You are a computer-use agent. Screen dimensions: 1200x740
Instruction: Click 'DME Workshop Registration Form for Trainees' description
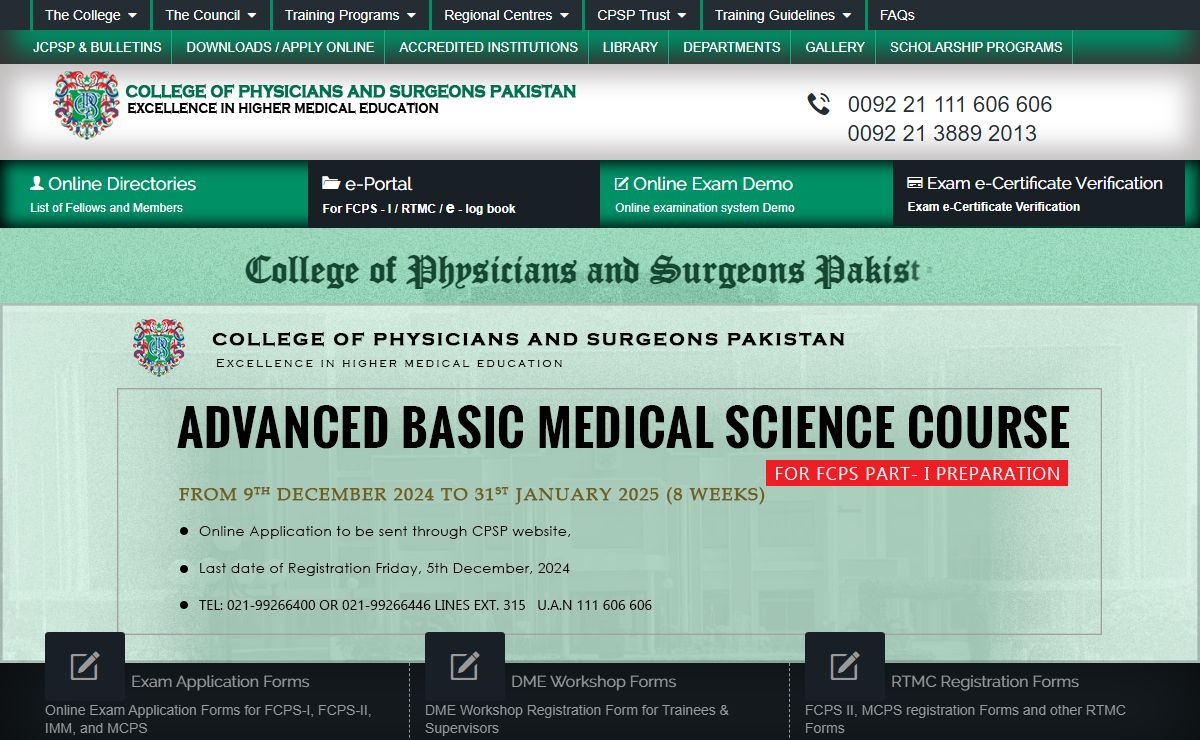click(577, 719)
